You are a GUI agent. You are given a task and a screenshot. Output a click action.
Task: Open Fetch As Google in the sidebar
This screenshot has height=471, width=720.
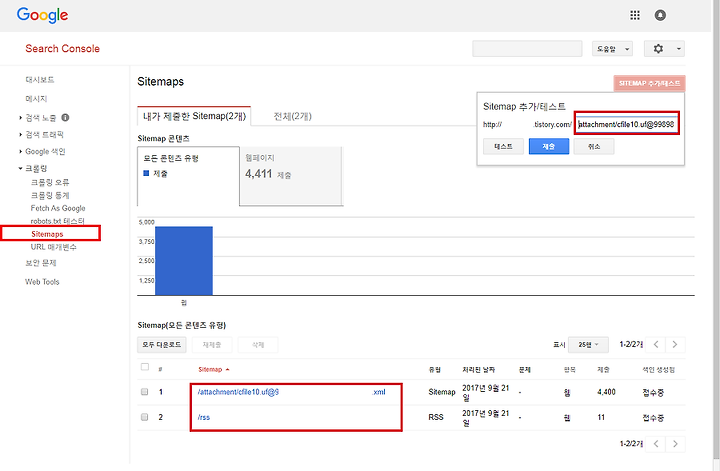(x=58, y=208)
